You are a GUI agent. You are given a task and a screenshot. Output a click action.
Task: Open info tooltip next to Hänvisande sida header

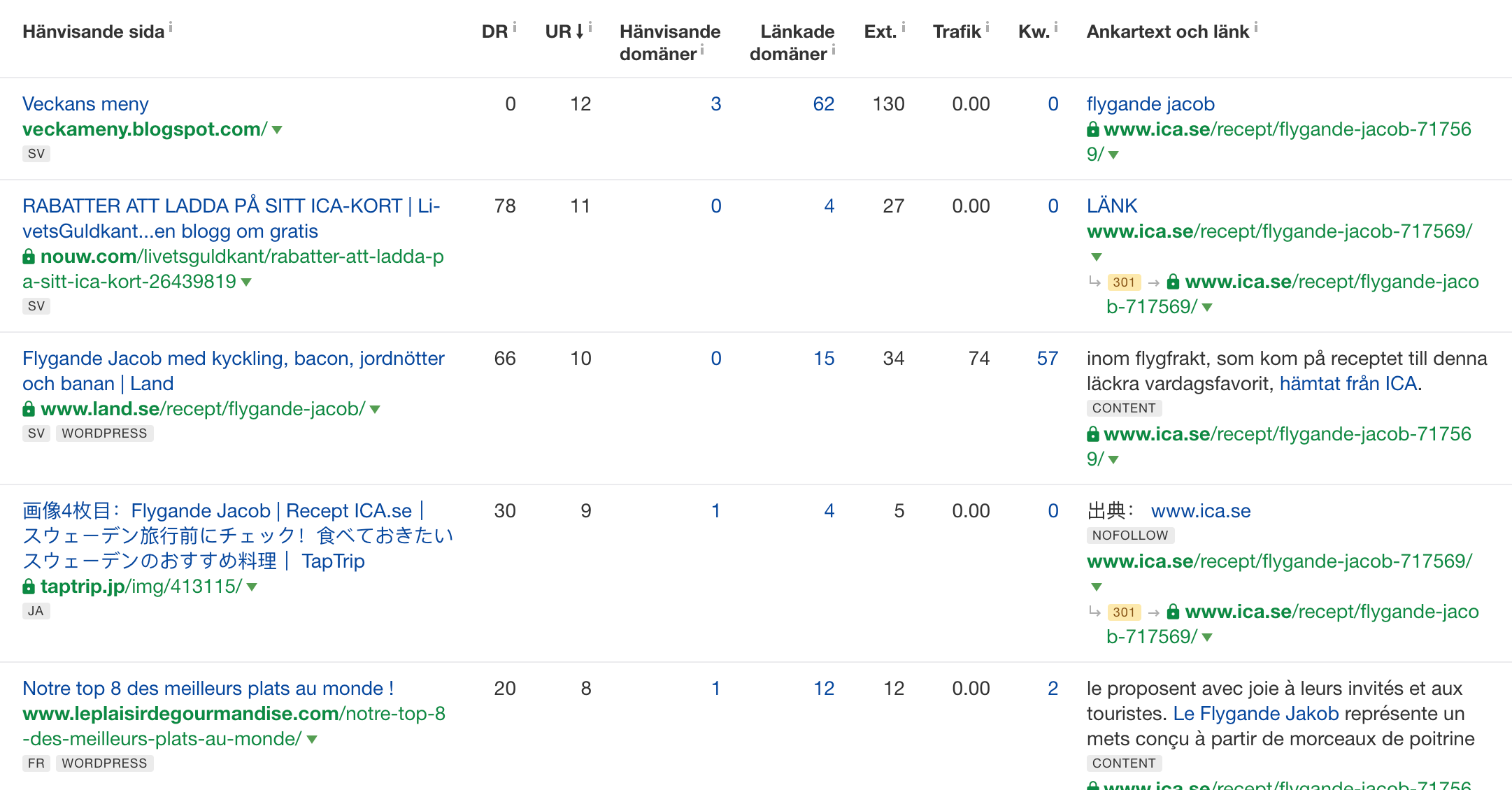coord(171,27)
